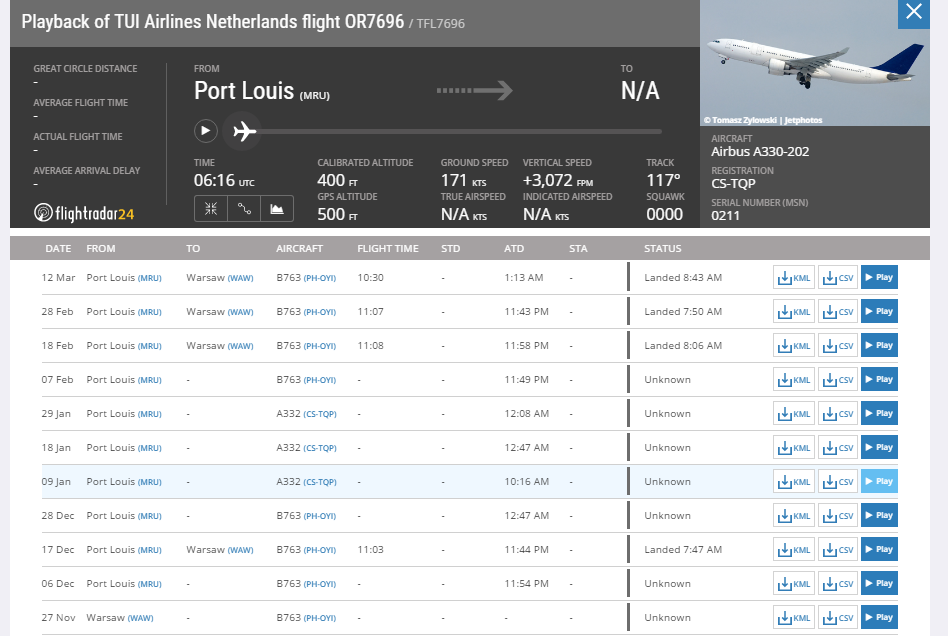
Task: Download CSV for the 28 Feb flight
Action: (838, 311)
